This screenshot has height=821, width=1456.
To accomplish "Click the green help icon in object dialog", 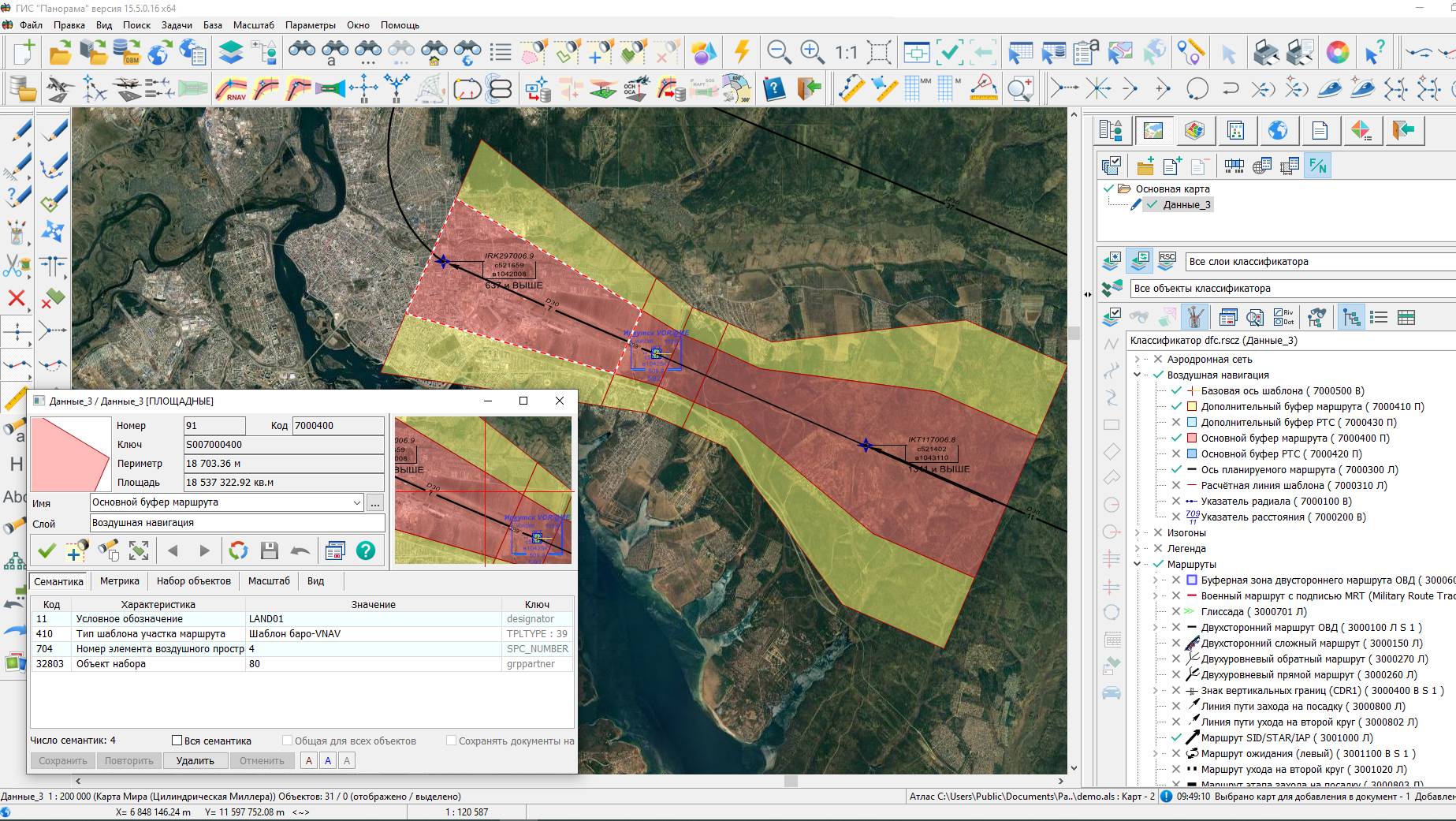I will pos(366,550).
